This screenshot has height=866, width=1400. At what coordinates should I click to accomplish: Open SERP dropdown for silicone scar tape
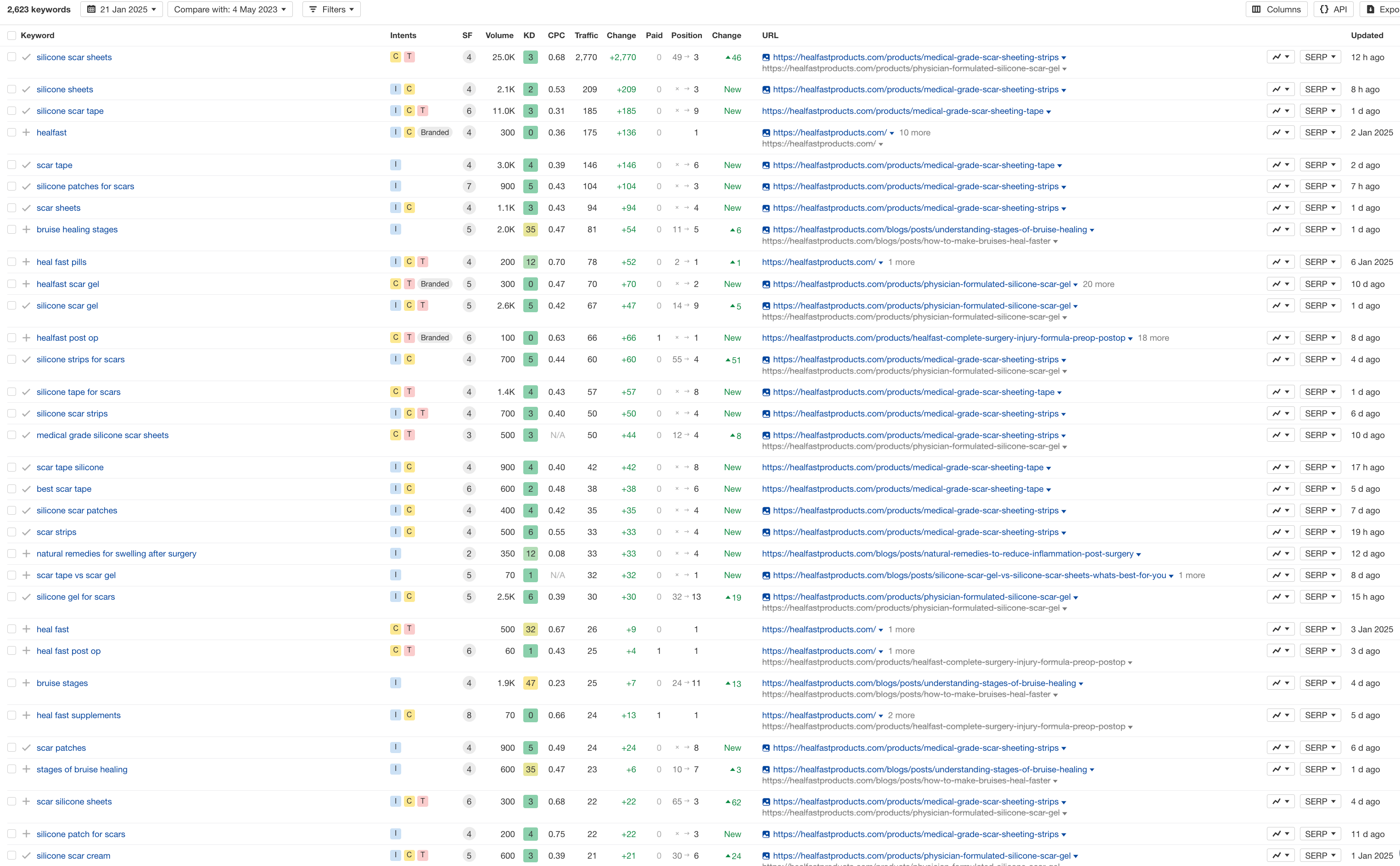tap(1320, 111)
